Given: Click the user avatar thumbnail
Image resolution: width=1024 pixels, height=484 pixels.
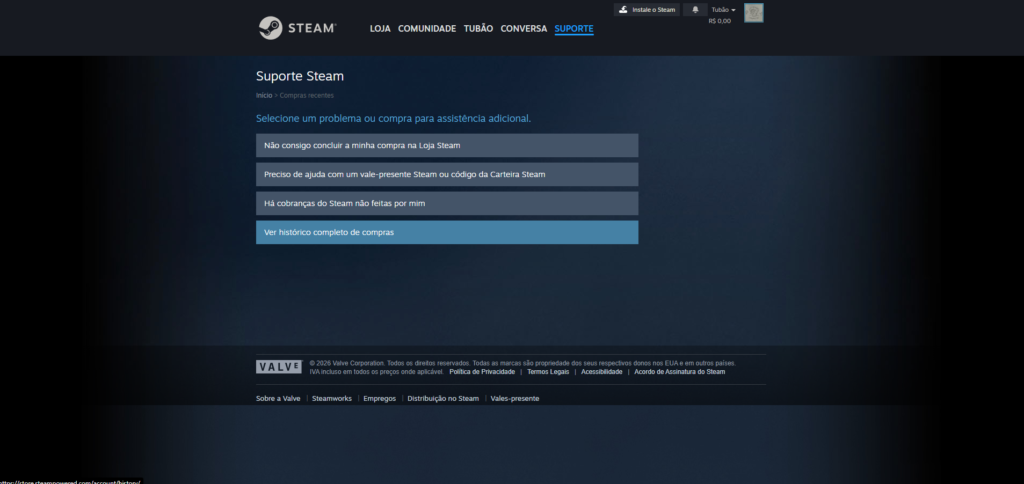Looking at the screenshot, I should pyautogui.click(x=754, y=12).
